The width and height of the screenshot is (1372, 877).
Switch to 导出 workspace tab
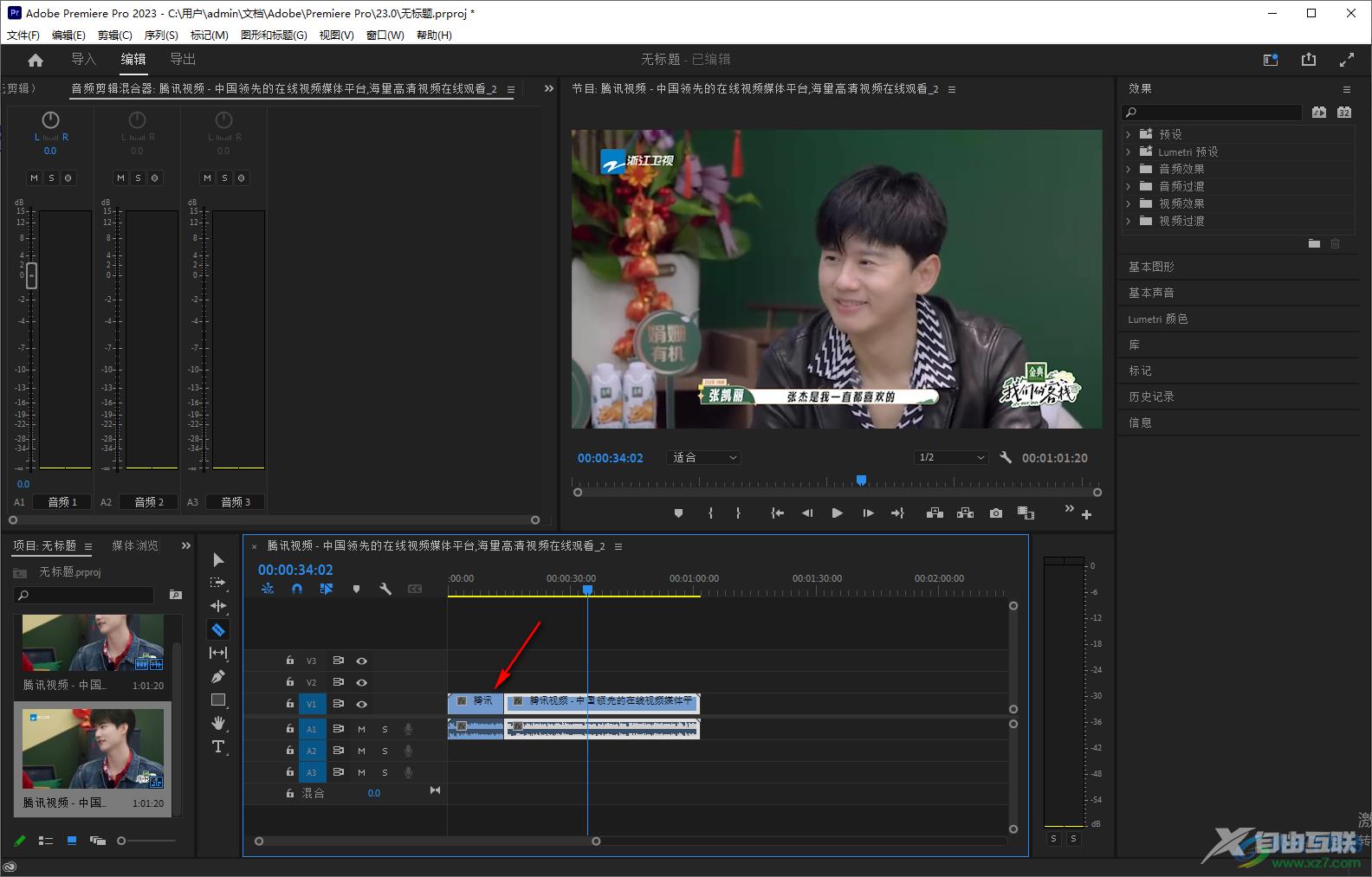click(x=183, y=59)
